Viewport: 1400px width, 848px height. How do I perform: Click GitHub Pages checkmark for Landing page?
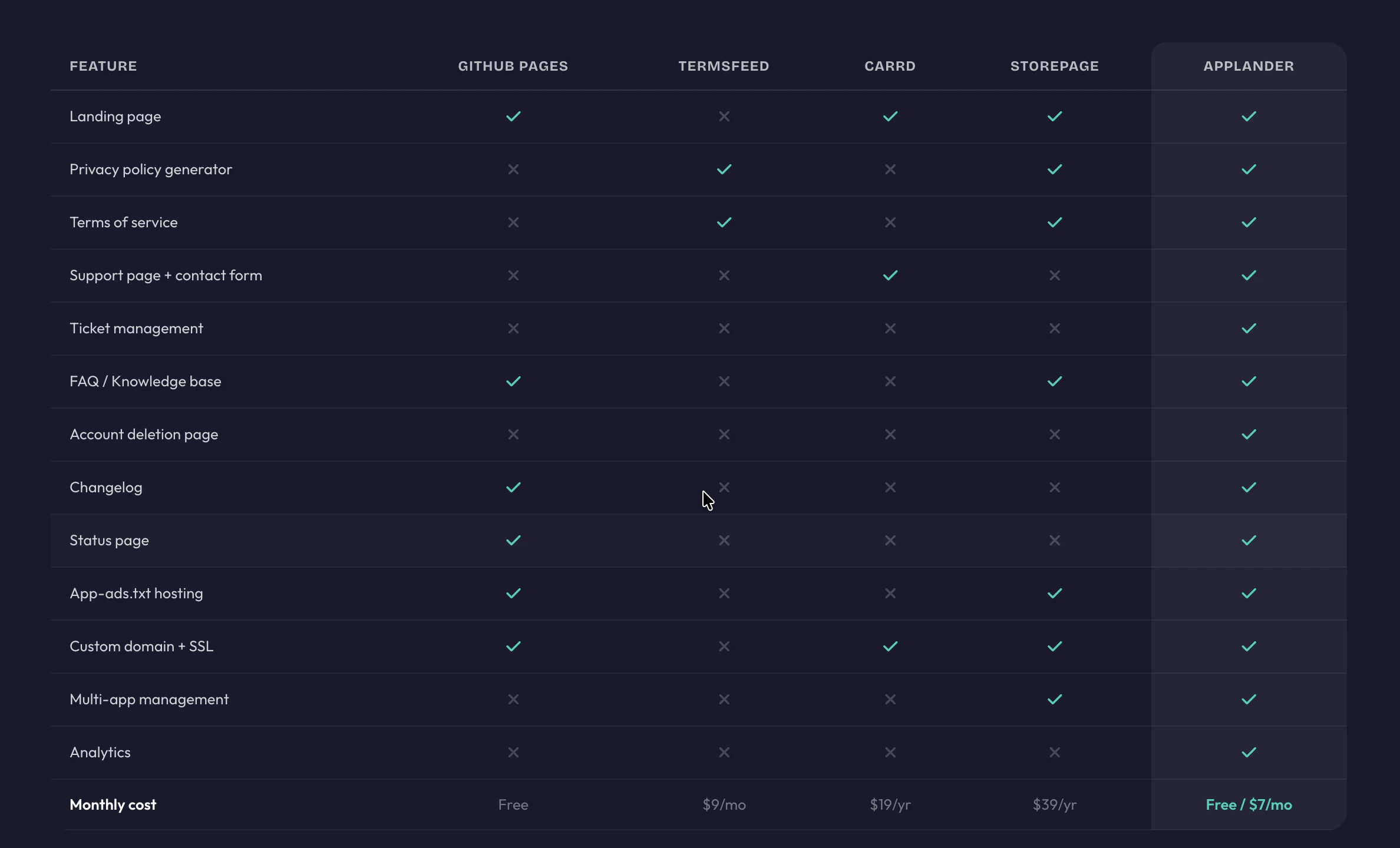(513, 117)
